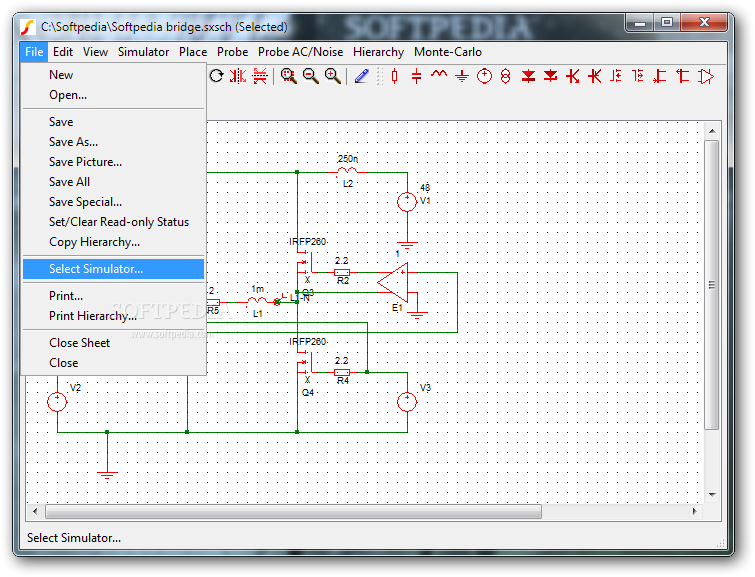Screen dimensions: 755x577
Task: Click the Zoom In magnifier icon
Action: pyautogui.click(x=333, y=76)
